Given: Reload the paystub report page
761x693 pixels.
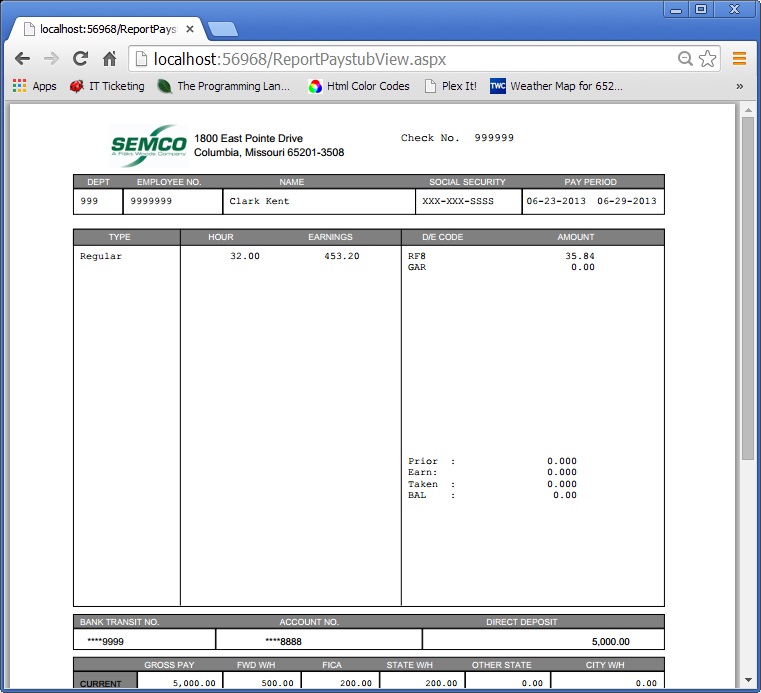Looking at the screenshot, I should pos(81,59).
